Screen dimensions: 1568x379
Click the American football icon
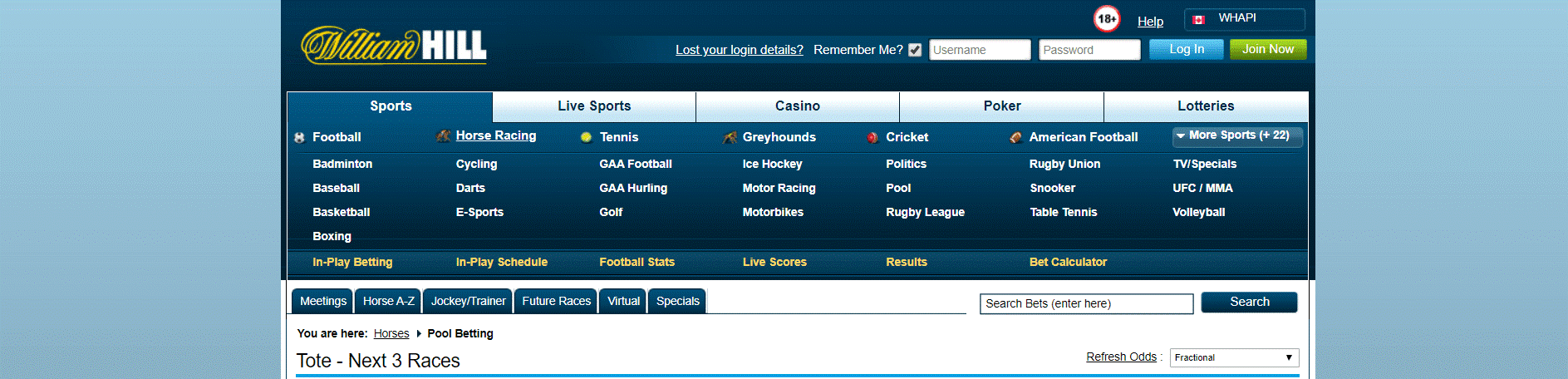click(x=1015, y=138)
